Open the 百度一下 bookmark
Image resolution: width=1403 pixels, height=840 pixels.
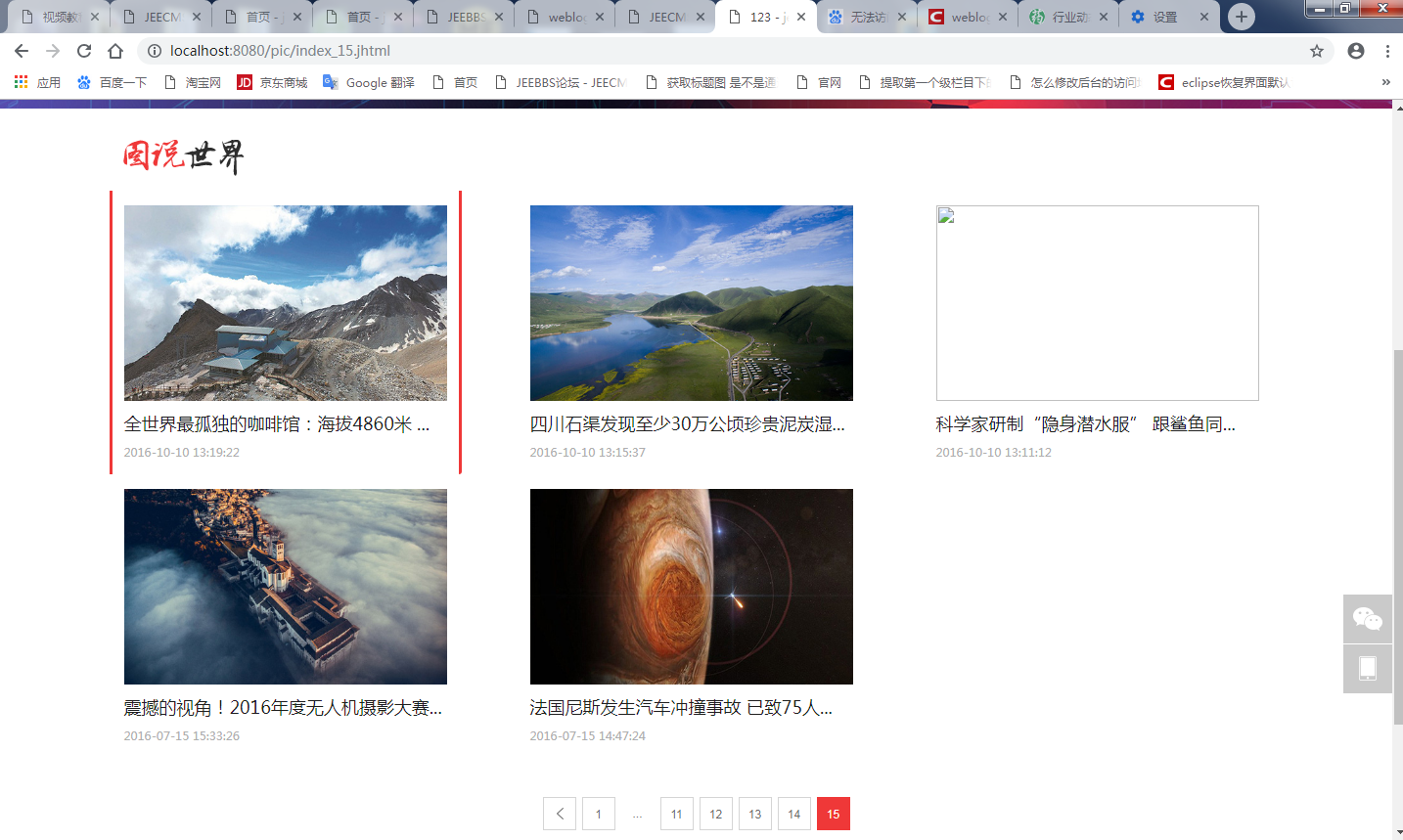click(112, 83)
